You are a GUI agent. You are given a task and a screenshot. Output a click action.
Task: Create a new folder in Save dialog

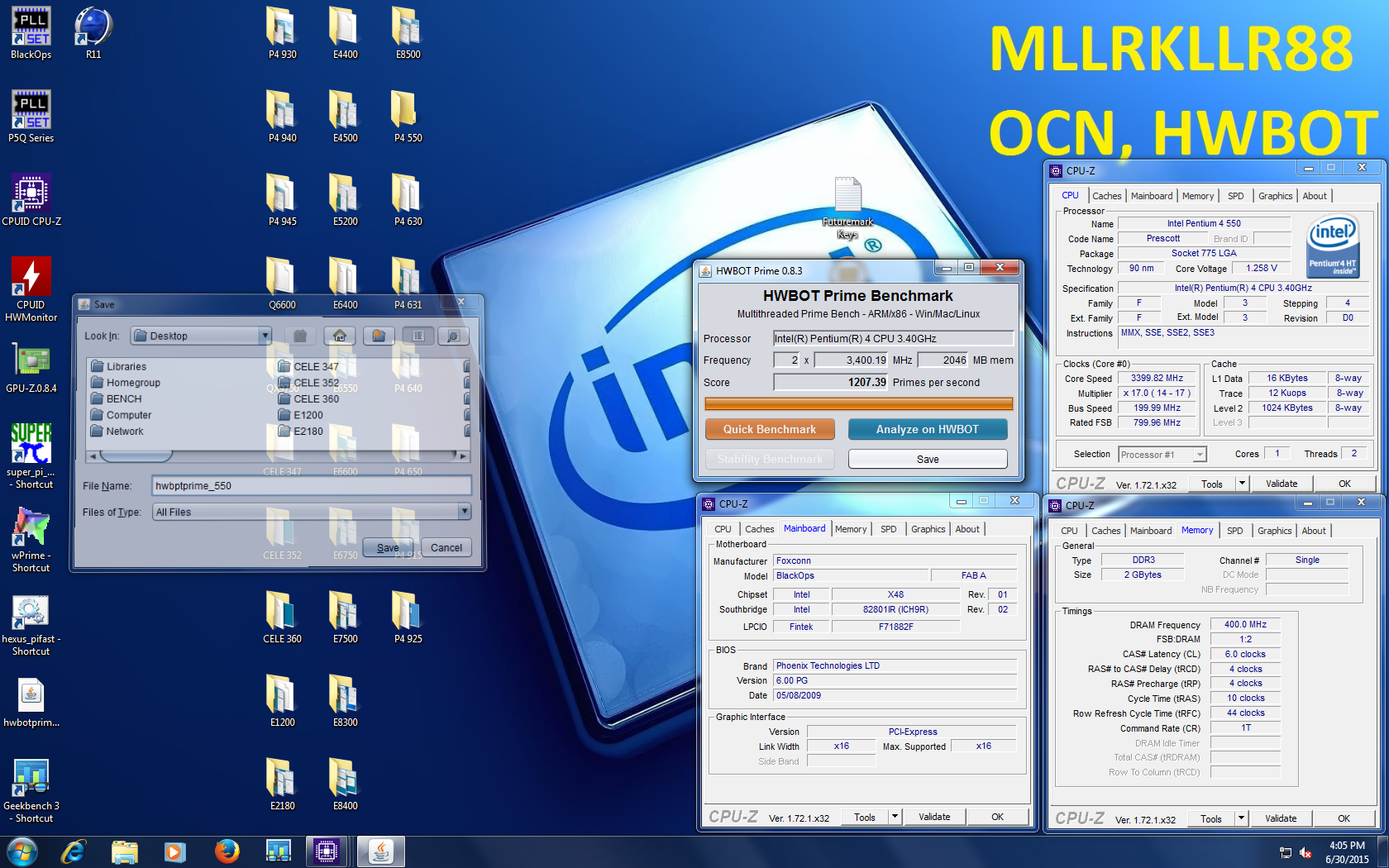[x=379, y=336]
